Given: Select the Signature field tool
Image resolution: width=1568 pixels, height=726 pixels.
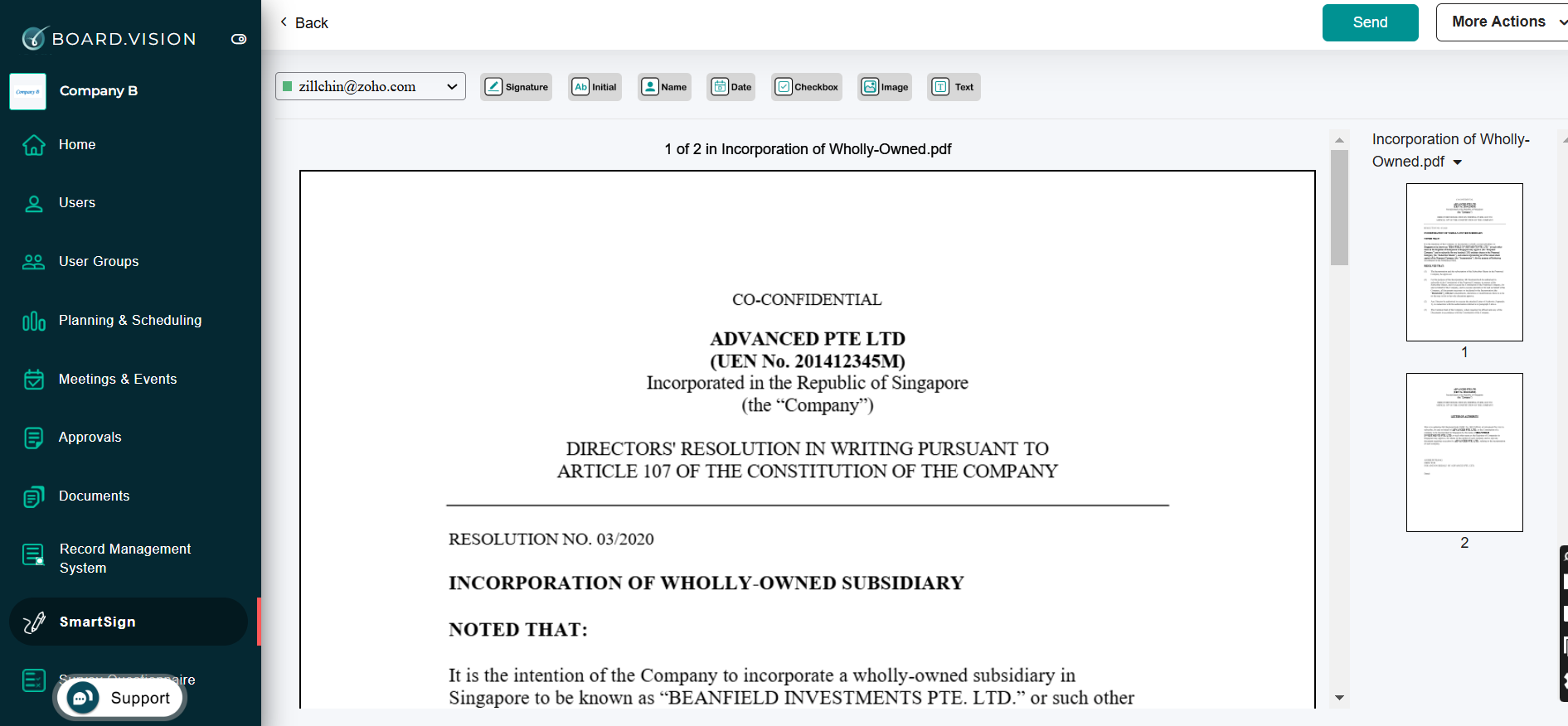Looking at the screenshot, I should [516, 87].
